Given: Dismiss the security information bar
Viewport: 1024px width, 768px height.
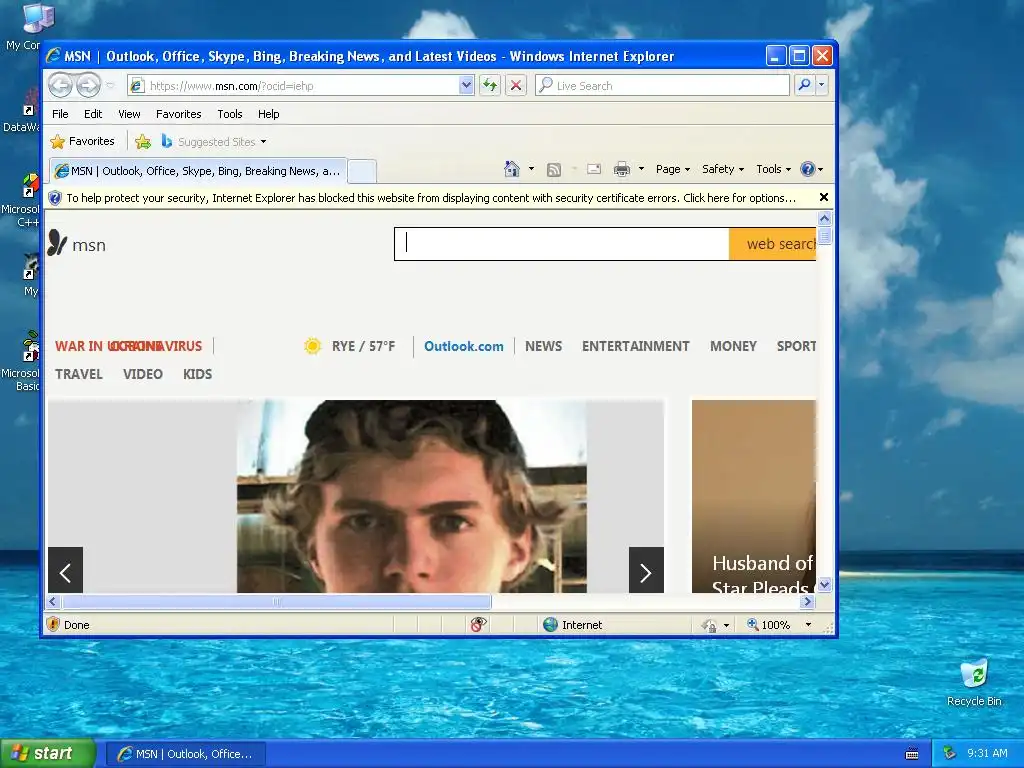Looking at the screenshot, I should click(824, 197).
